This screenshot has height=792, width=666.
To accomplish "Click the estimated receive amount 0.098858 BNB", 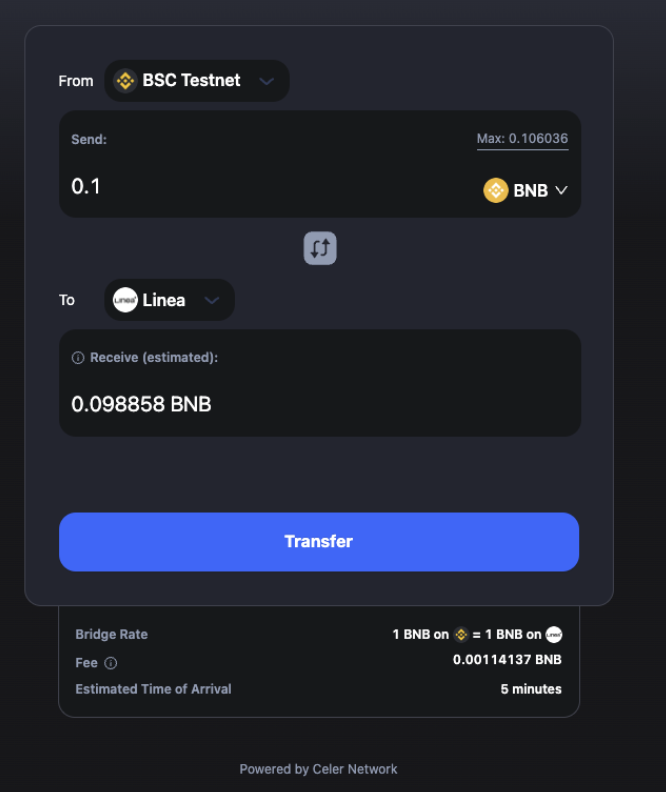I will click(x=141, y=404).
